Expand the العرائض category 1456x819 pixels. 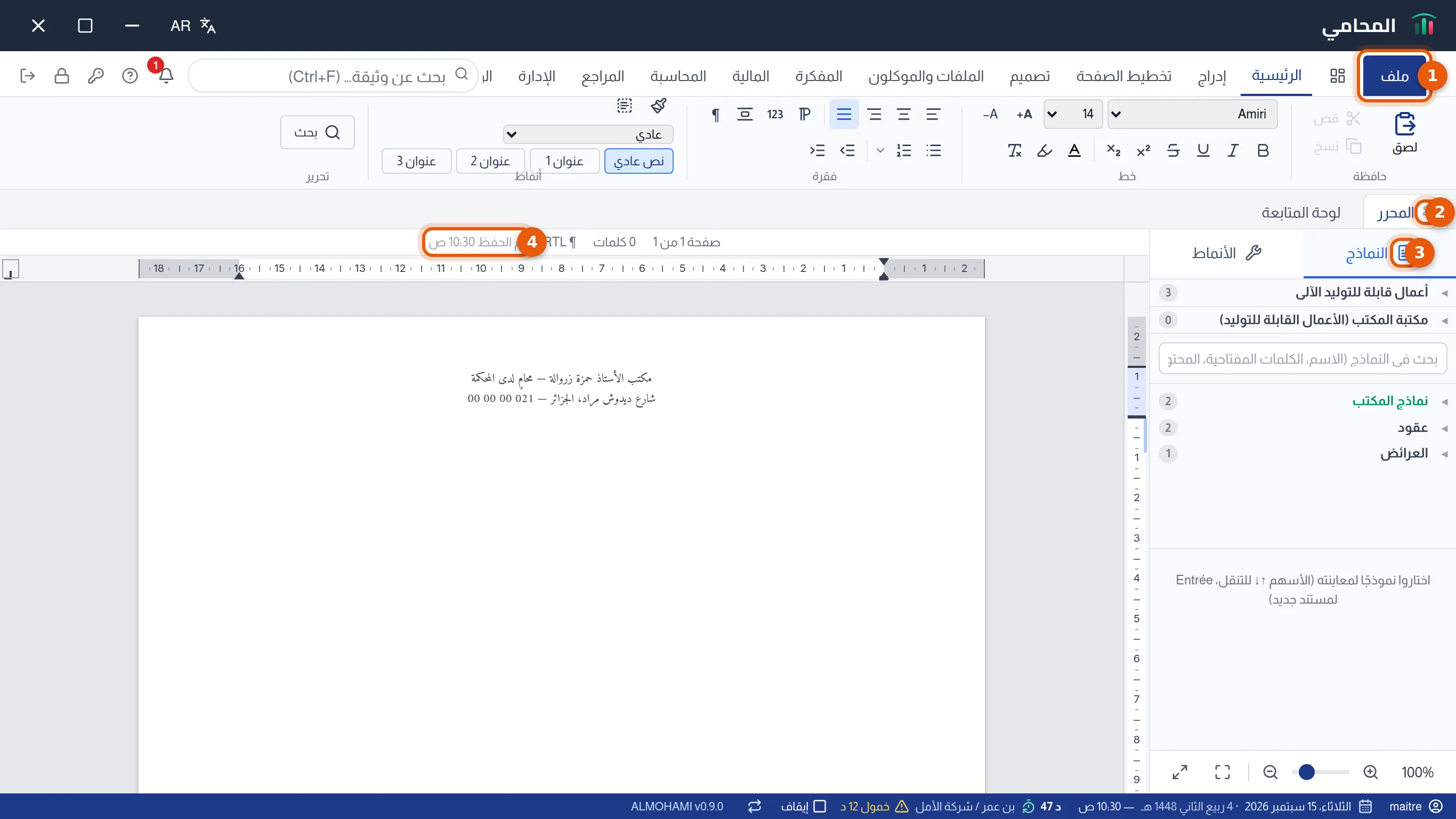pyautogui.click(x=1303, y=454)
